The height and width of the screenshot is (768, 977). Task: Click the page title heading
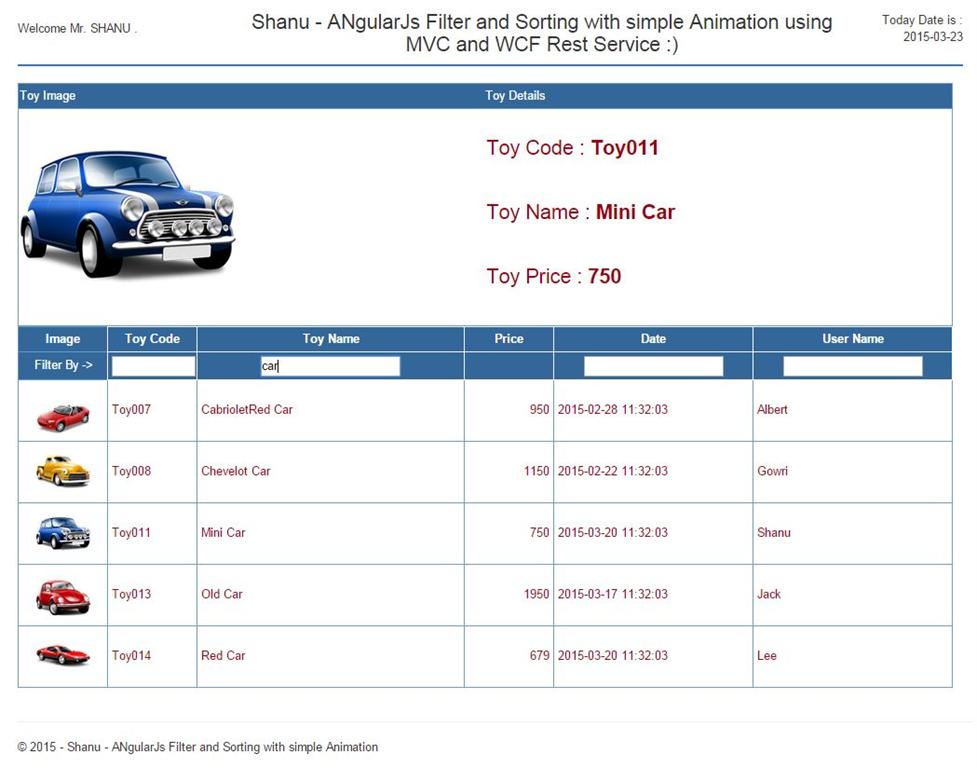click(x=541, y=33)
